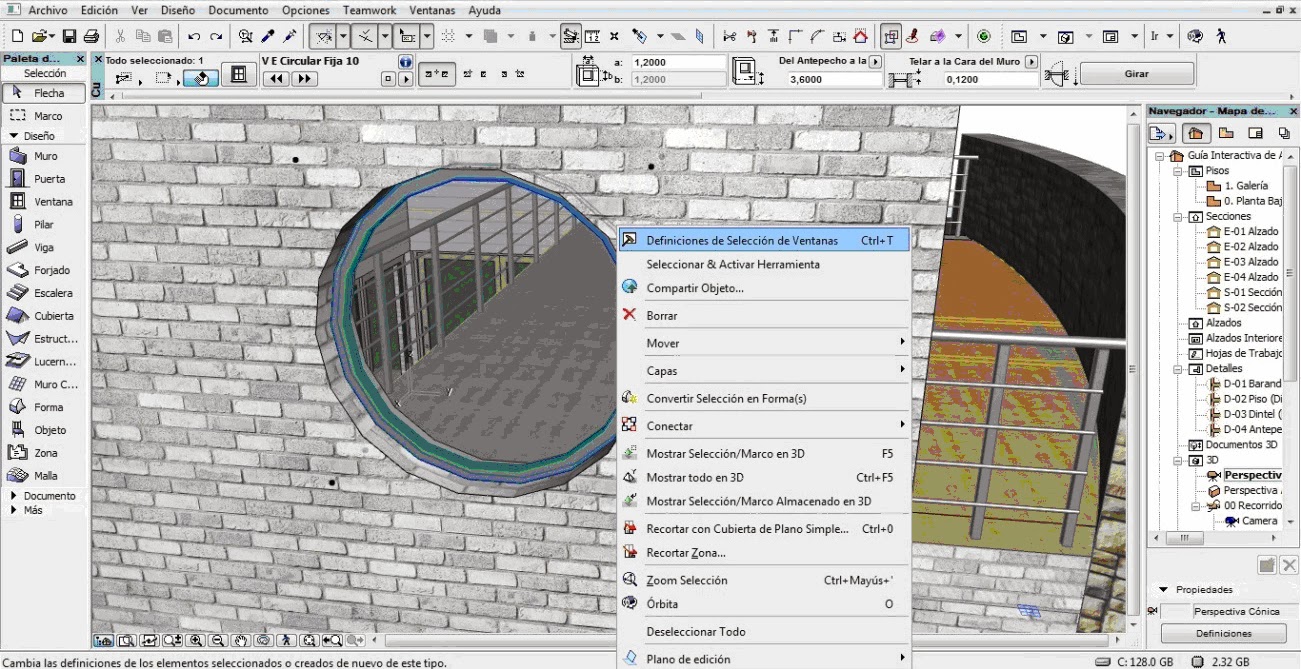Click the Print icon
The height and width of the screenshot is (669, 1301).
(x=91, y=36)
